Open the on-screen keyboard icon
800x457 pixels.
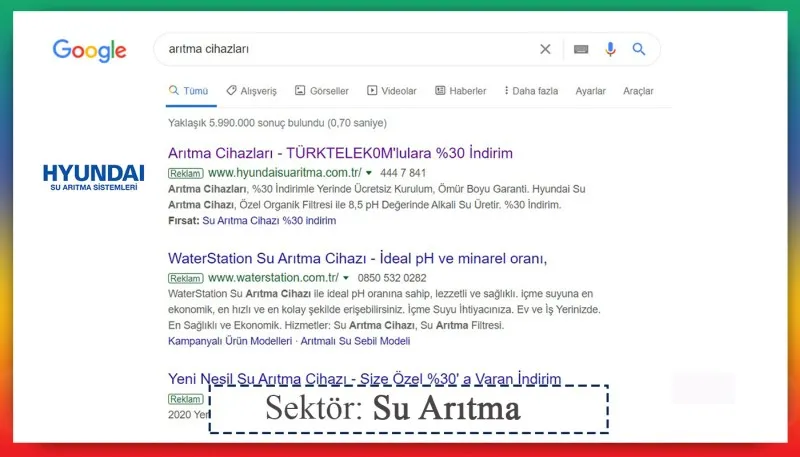pos(581,49)
